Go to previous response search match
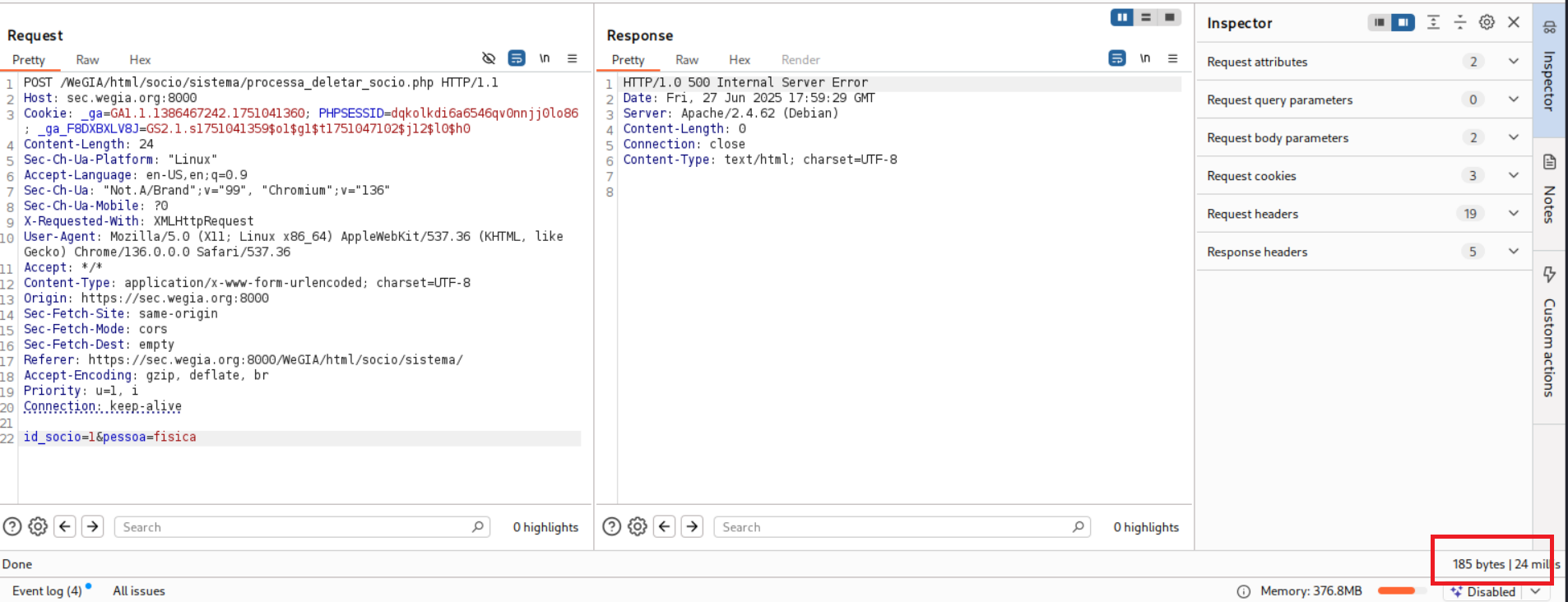The height and width of the screenshot is (602, 1568). click(x=665, y=526)
